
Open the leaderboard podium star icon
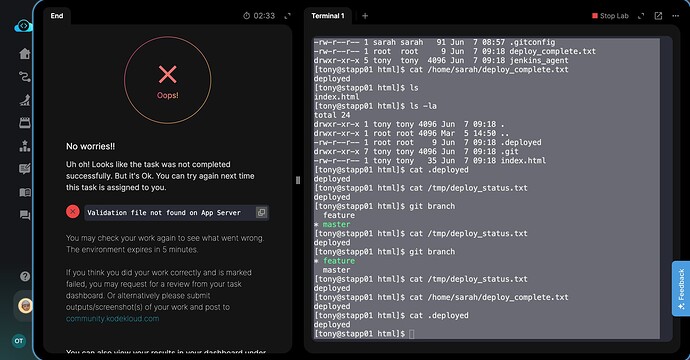tap(25, 146)
